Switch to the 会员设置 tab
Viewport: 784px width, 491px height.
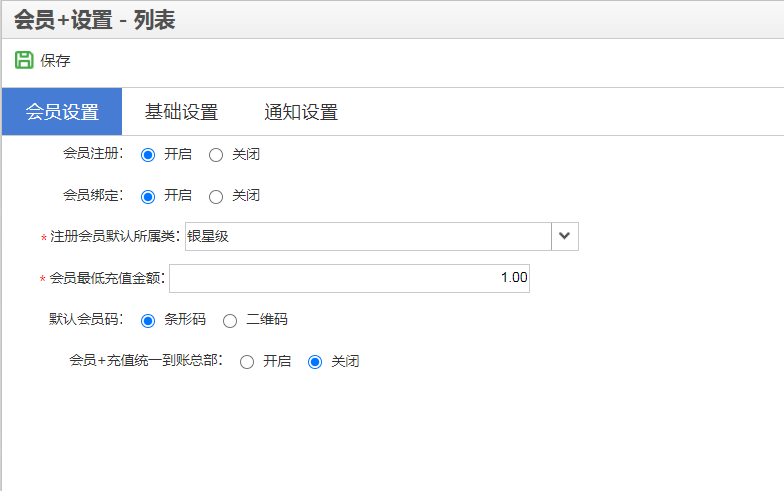tap(62, 112)
